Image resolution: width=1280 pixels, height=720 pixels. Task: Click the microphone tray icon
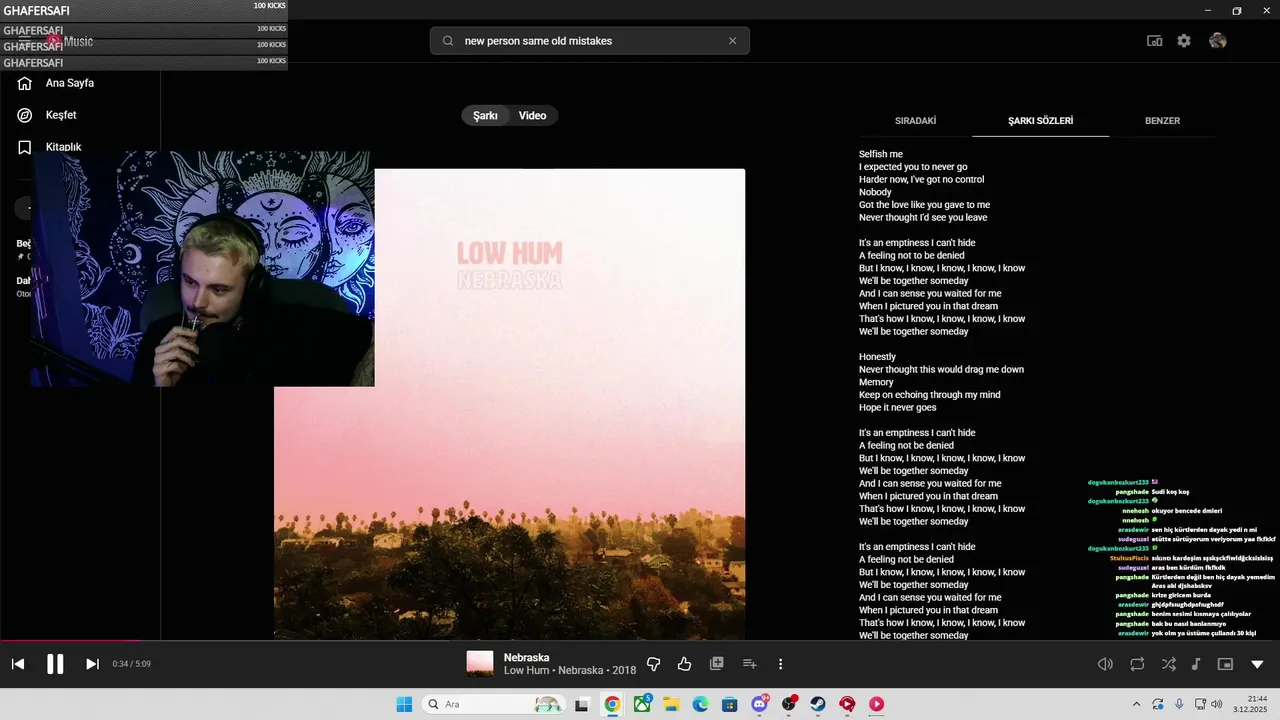tap(1179, 704)
